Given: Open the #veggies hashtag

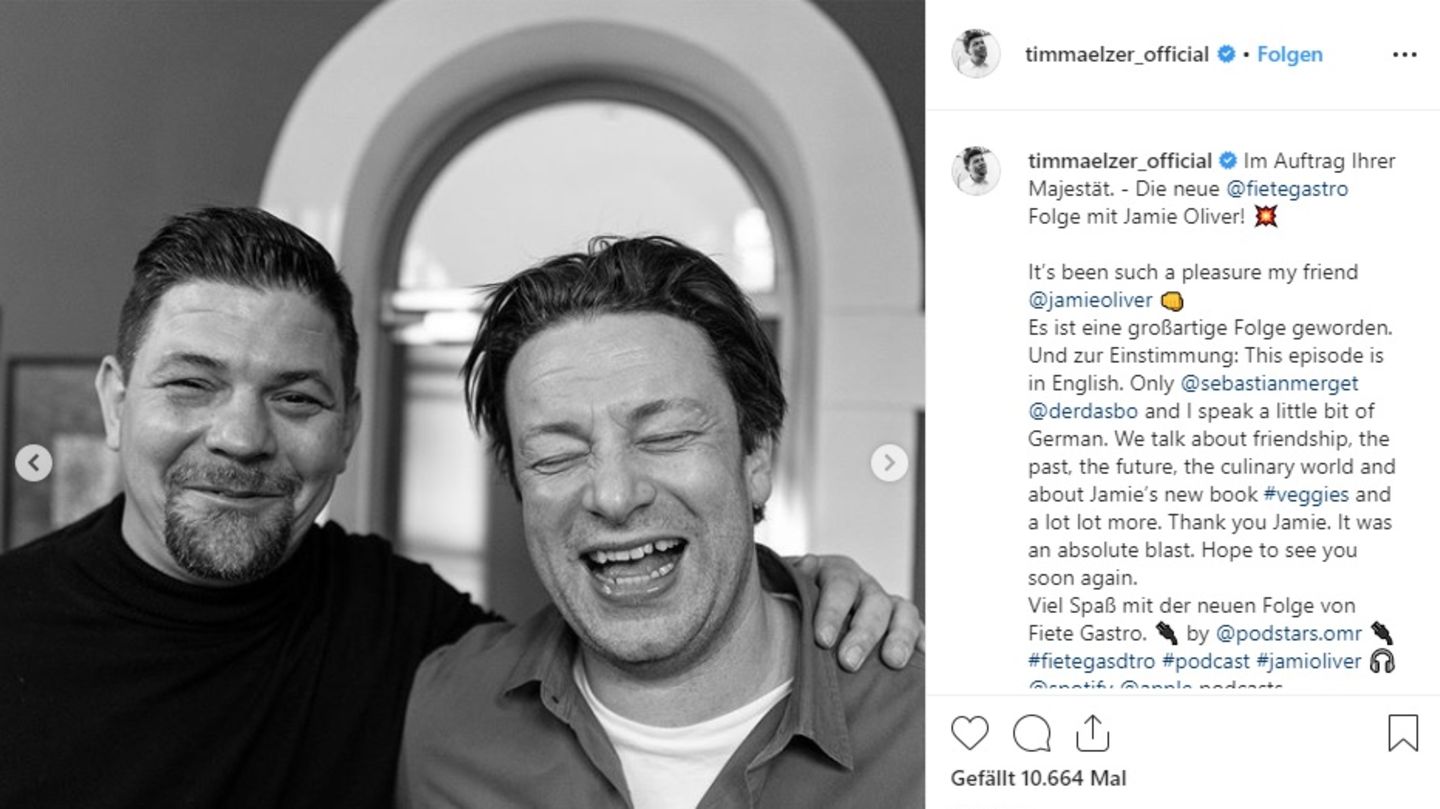Looking at the screenshot, I should [1306, 494].
